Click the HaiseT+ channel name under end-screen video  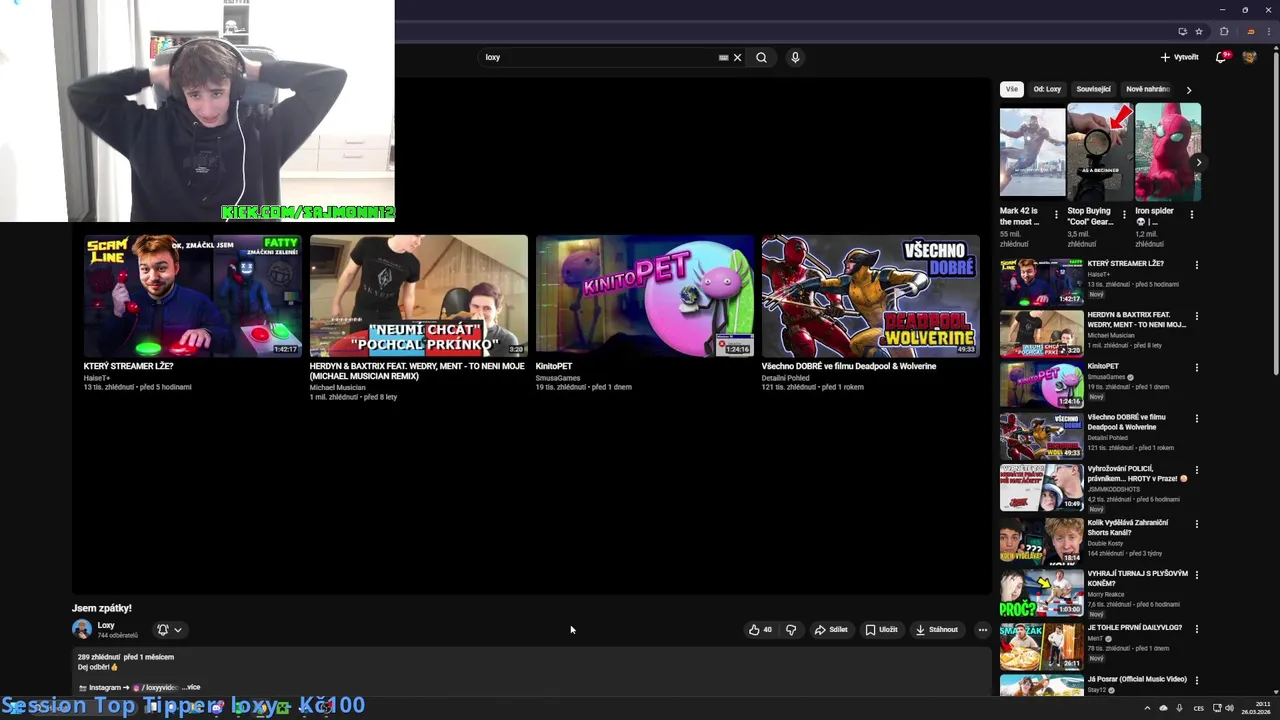(x=96, y=378)
